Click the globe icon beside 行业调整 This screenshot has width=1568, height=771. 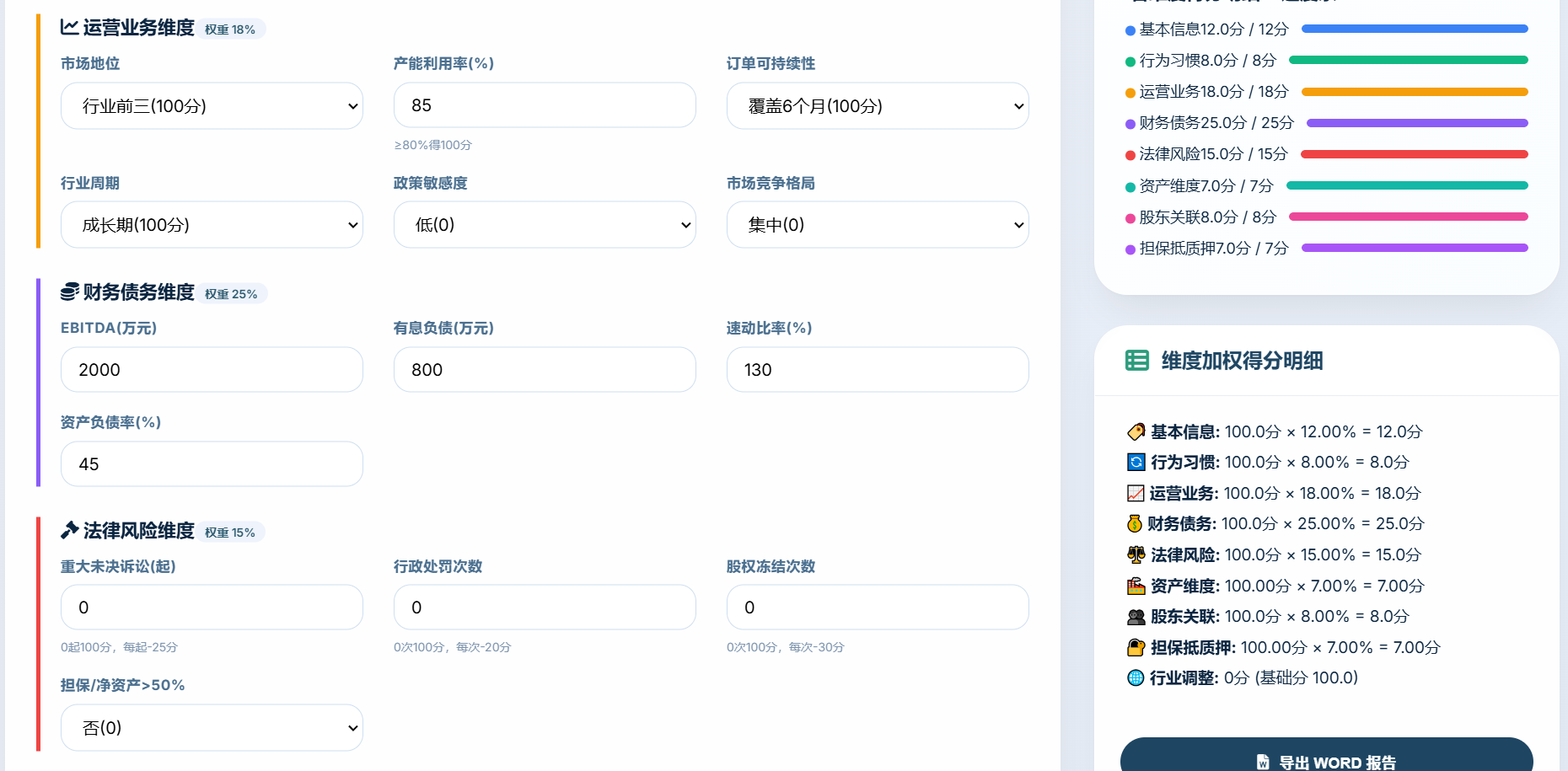pos(1136,677)
